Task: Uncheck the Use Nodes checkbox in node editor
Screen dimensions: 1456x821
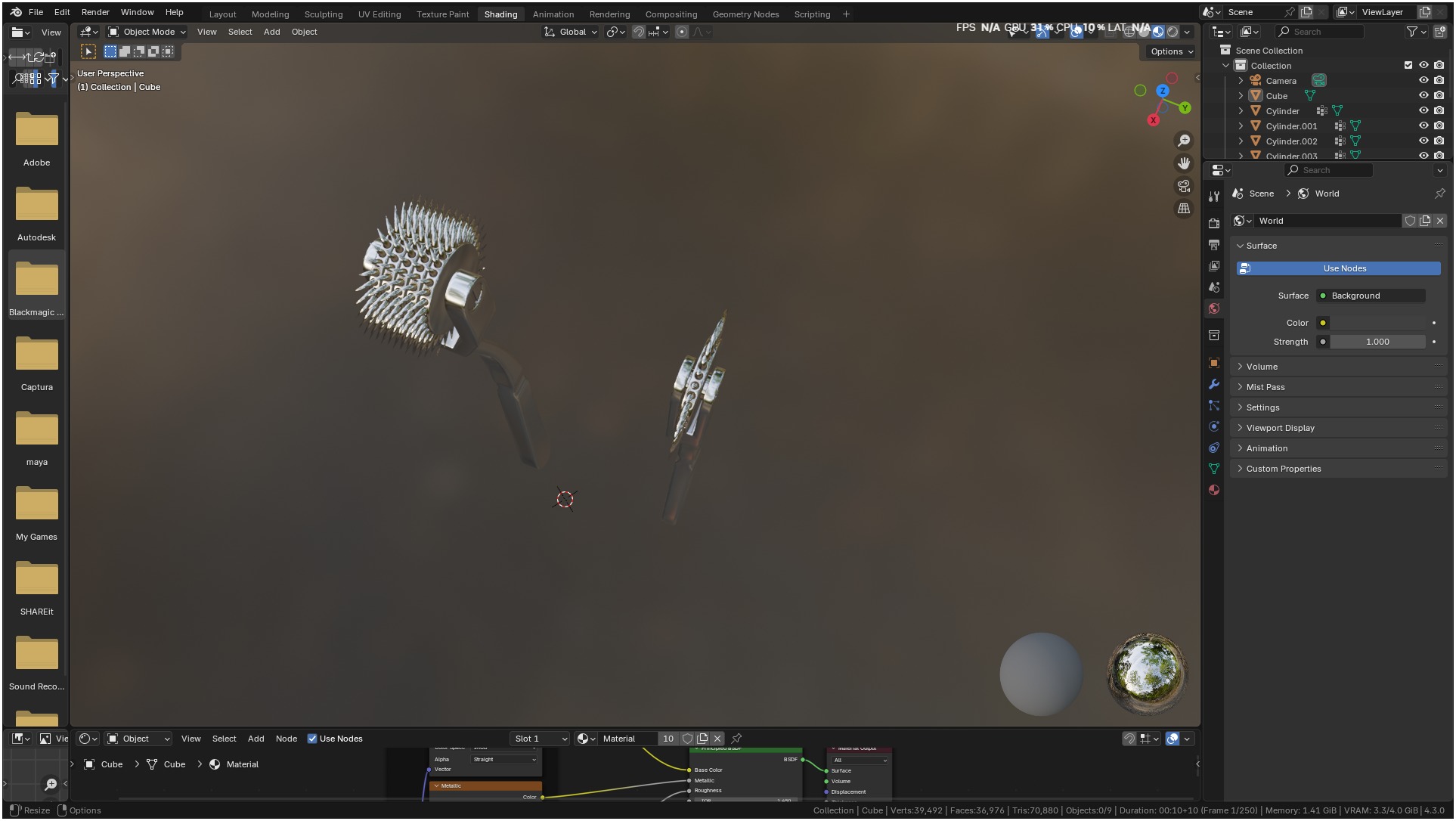Action: [x=312, y=739]
